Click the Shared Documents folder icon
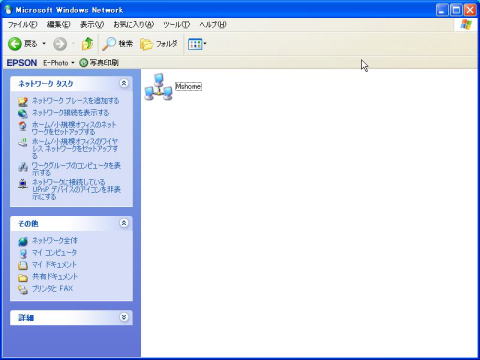The image size is (480, 360). click(x=23, y=277)
